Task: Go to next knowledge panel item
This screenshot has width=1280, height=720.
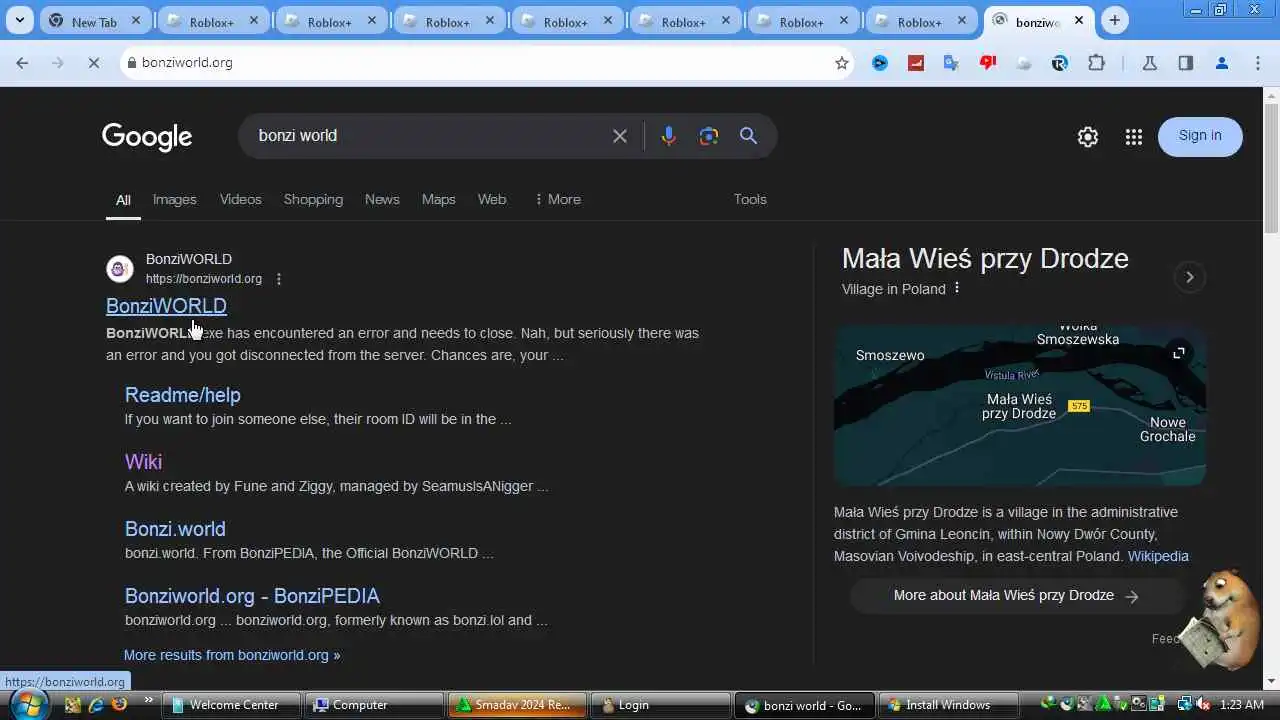Action: pyautogui.click(x=1189, y=277)
